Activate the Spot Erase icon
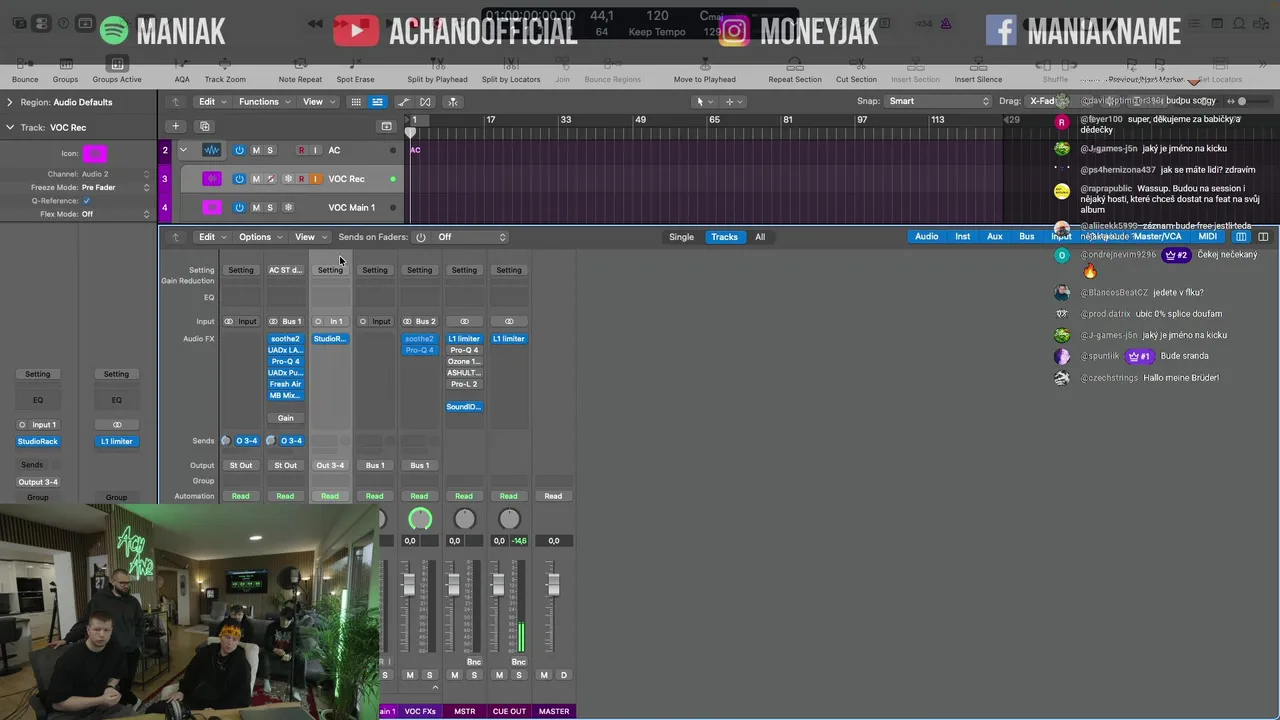This screenshot has height=720, width=1280. click(x=355, y=64)
